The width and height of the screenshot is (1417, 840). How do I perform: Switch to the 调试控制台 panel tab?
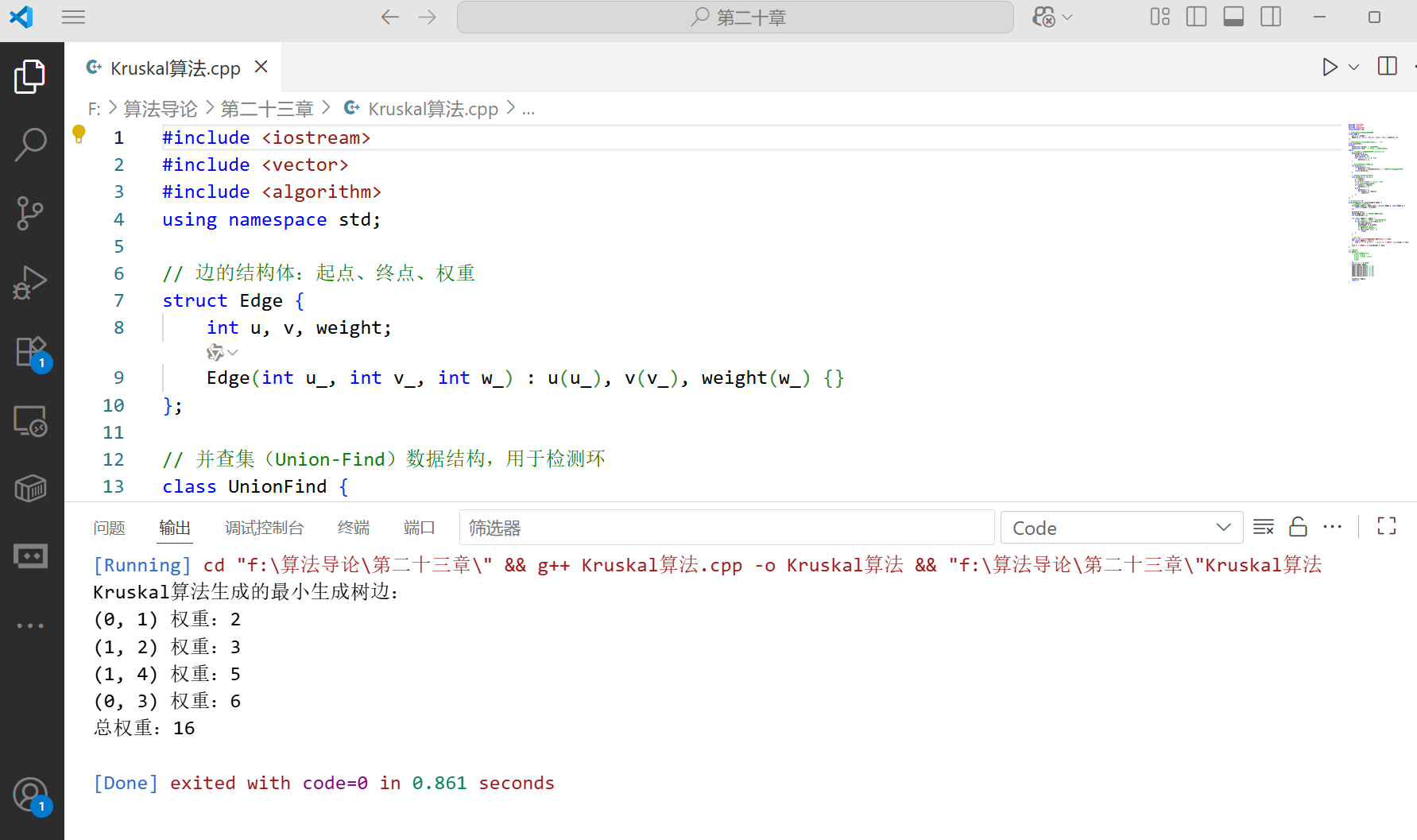pos(265,528)
